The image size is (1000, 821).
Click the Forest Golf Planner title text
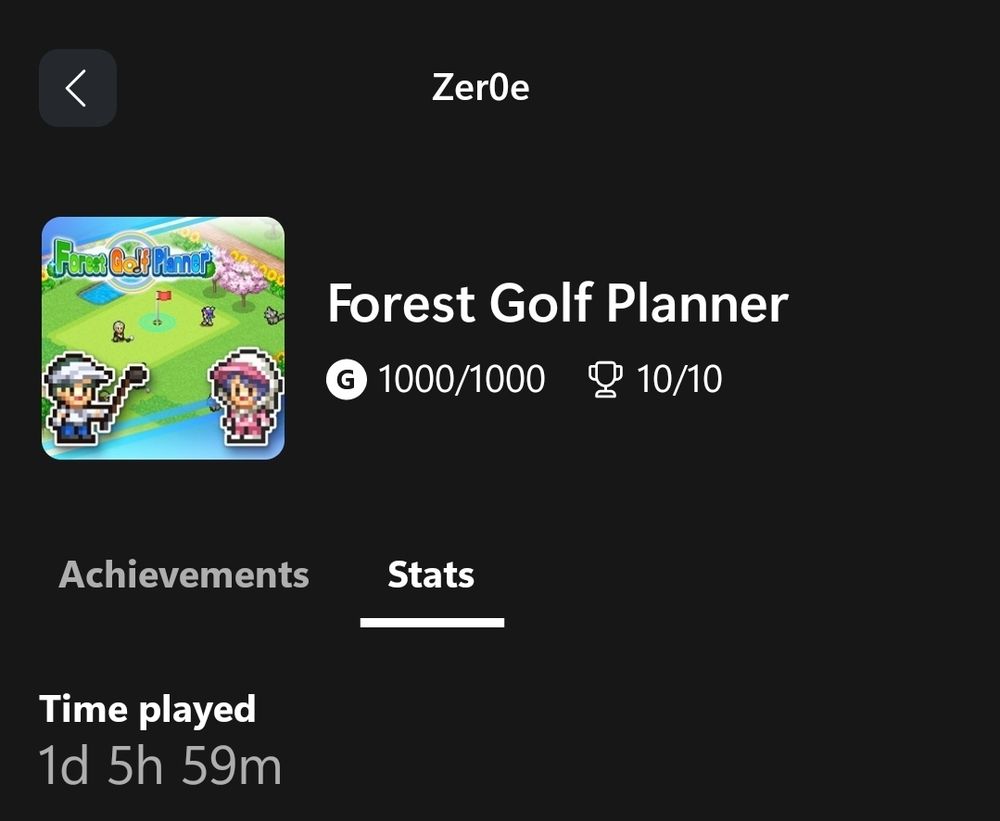[558, 303]
